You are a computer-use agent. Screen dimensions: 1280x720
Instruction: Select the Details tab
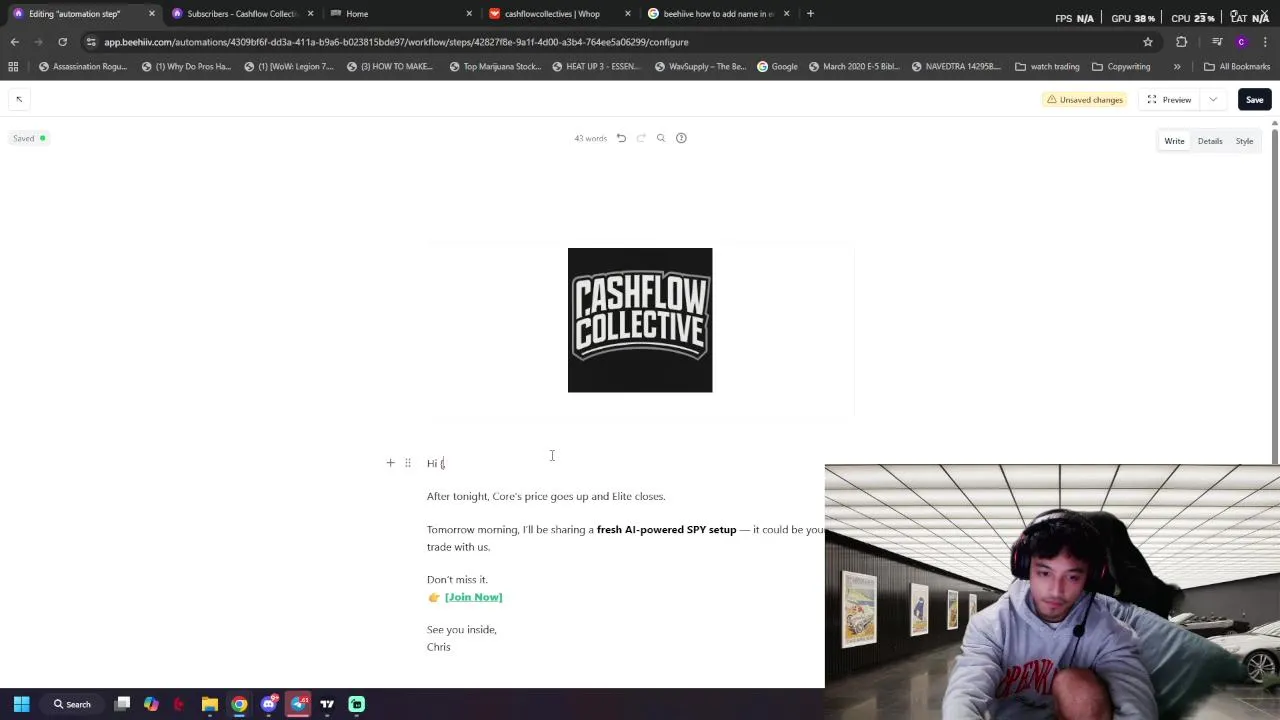[x=1210, y=141]
